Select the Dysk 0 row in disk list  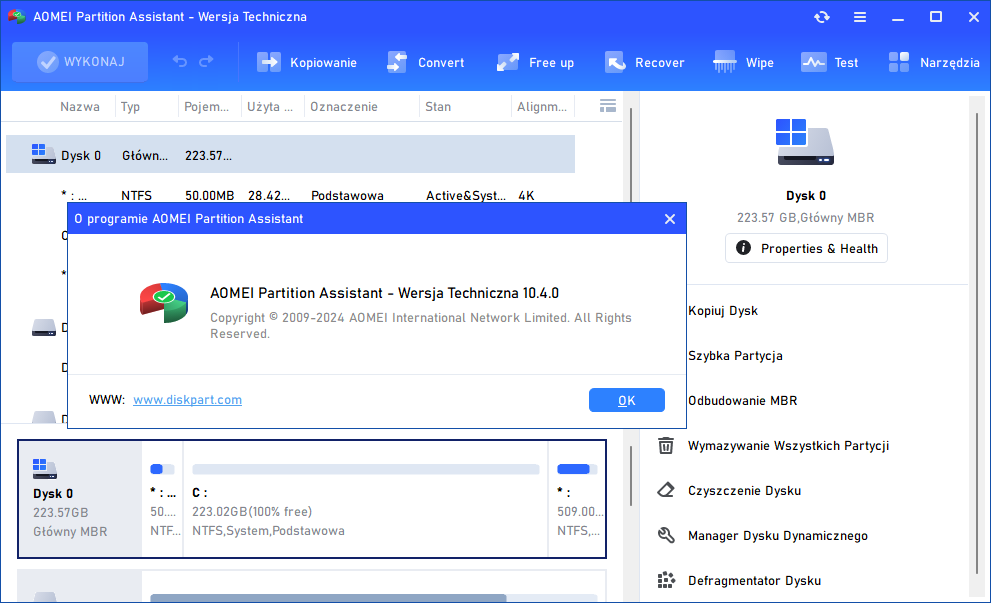point(291,154)
